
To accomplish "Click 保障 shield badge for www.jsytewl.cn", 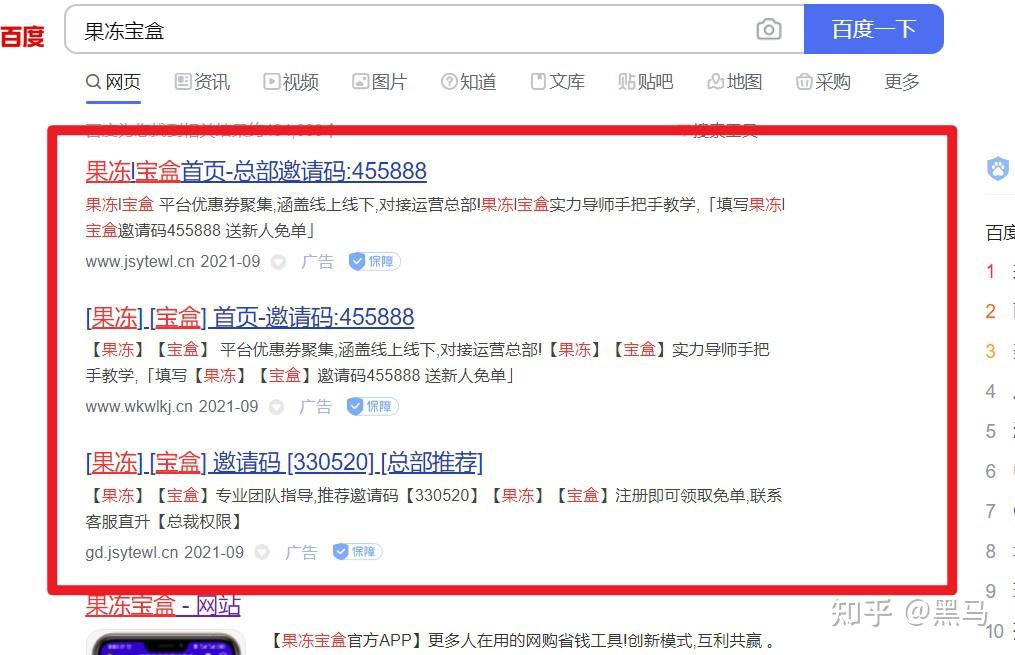I will pyautogui.click(x=375, y=261).
